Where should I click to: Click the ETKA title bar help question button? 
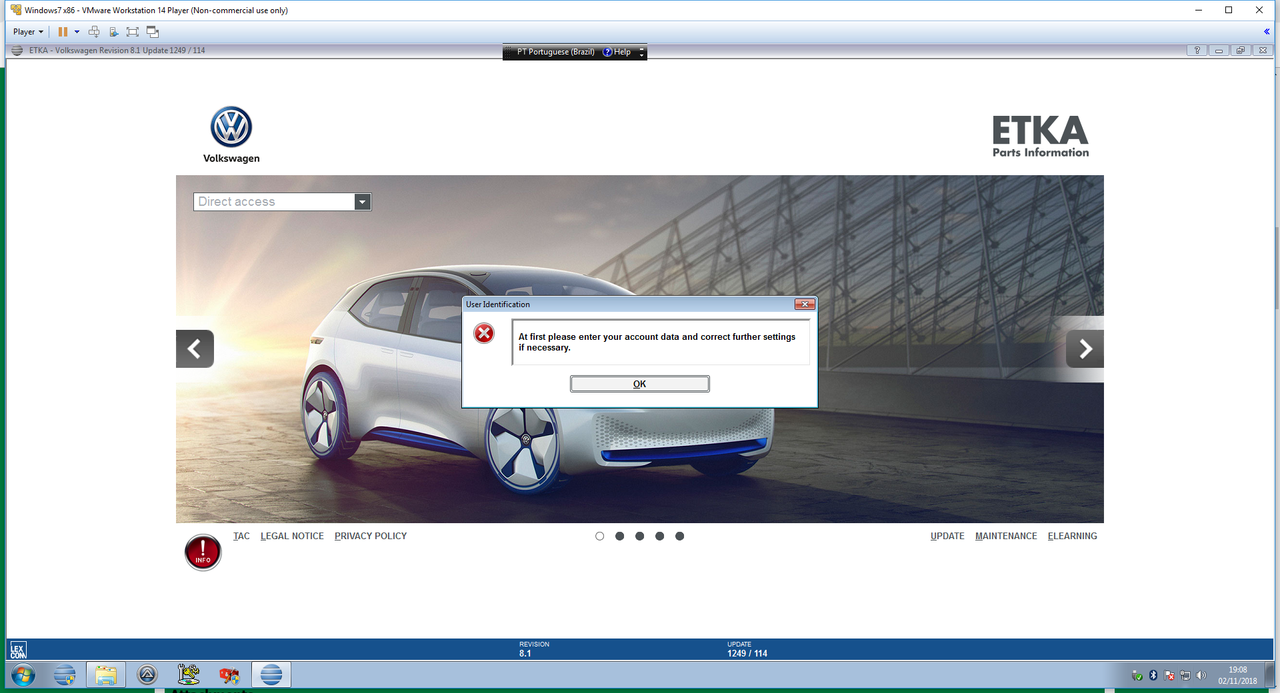[x=1197, y=50]
